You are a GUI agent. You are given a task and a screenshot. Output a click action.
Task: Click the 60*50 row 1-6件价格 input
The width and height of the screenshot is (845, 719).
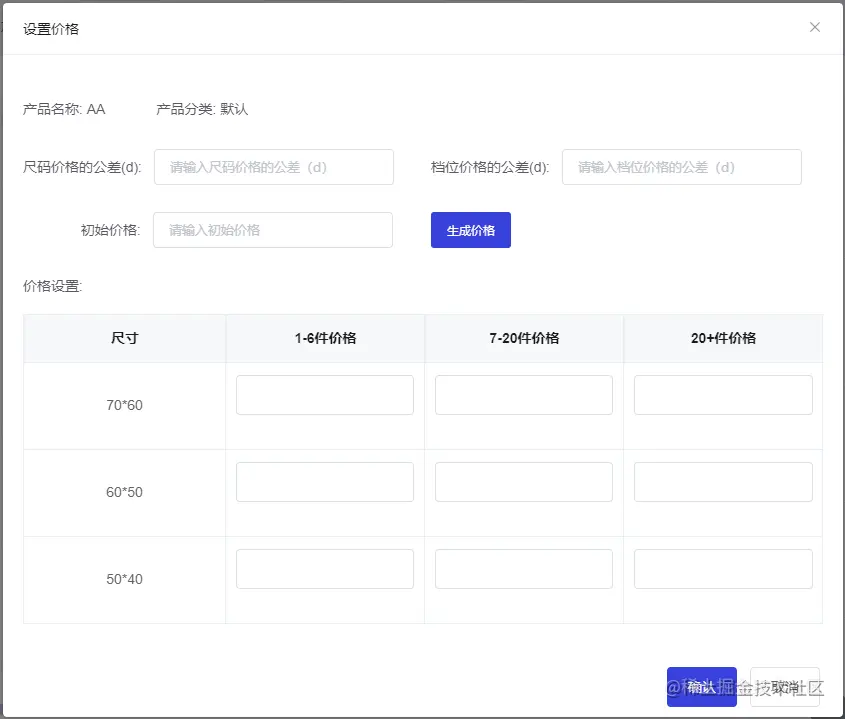point(325,482)
